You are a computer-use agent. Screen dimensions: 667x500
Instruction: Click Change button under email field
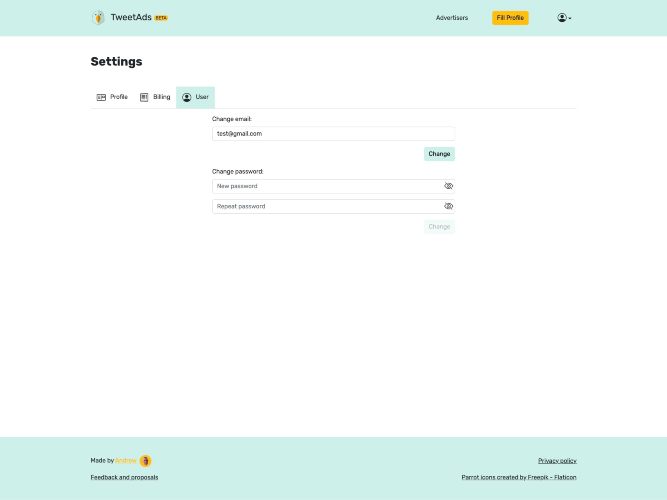tap(439, 154)
